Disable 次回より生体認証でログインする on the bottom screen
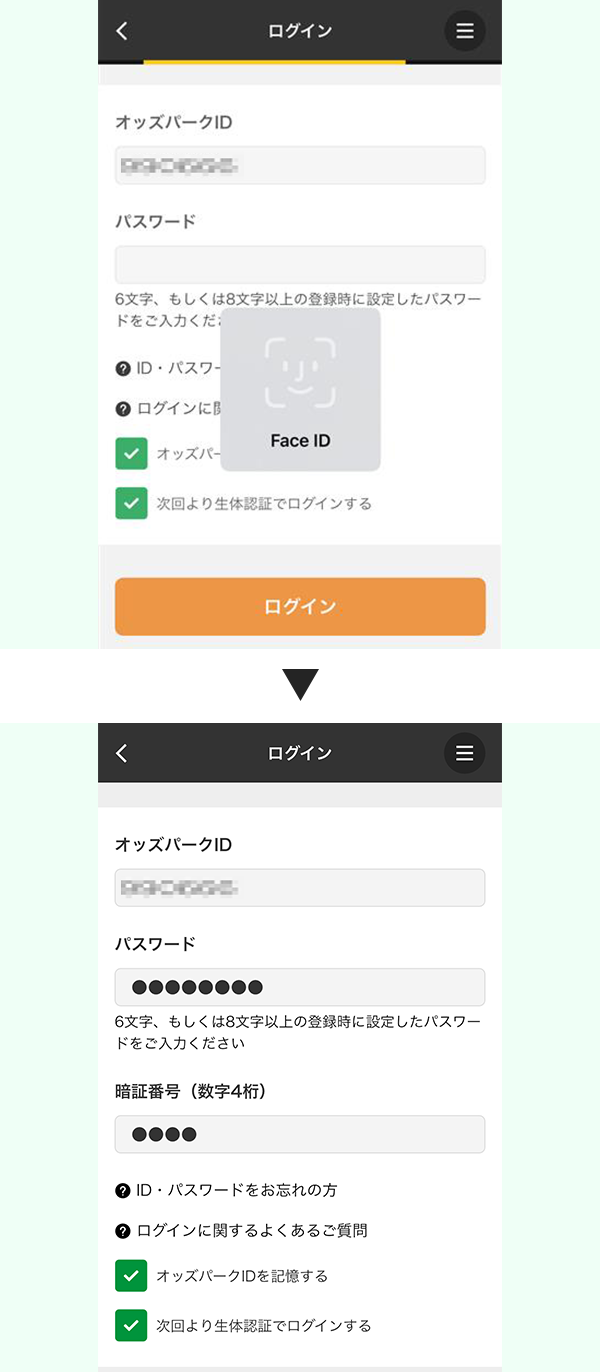The image size is (600, 1372). (x=131, y=1325)
